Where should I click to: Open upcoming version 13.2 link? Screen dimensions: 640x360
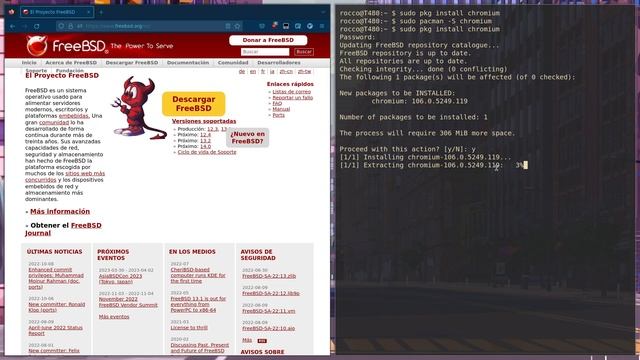point(205,140)
